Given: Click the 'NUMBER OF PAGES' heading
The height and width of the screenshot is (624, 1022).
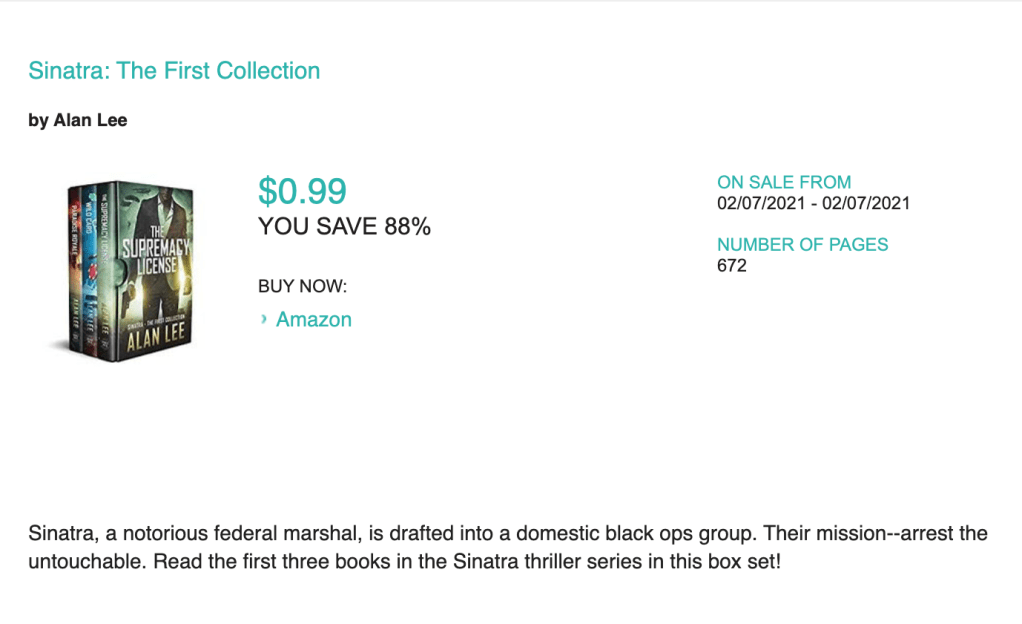Looking at the screenshot, I should (x=802, y=244).
